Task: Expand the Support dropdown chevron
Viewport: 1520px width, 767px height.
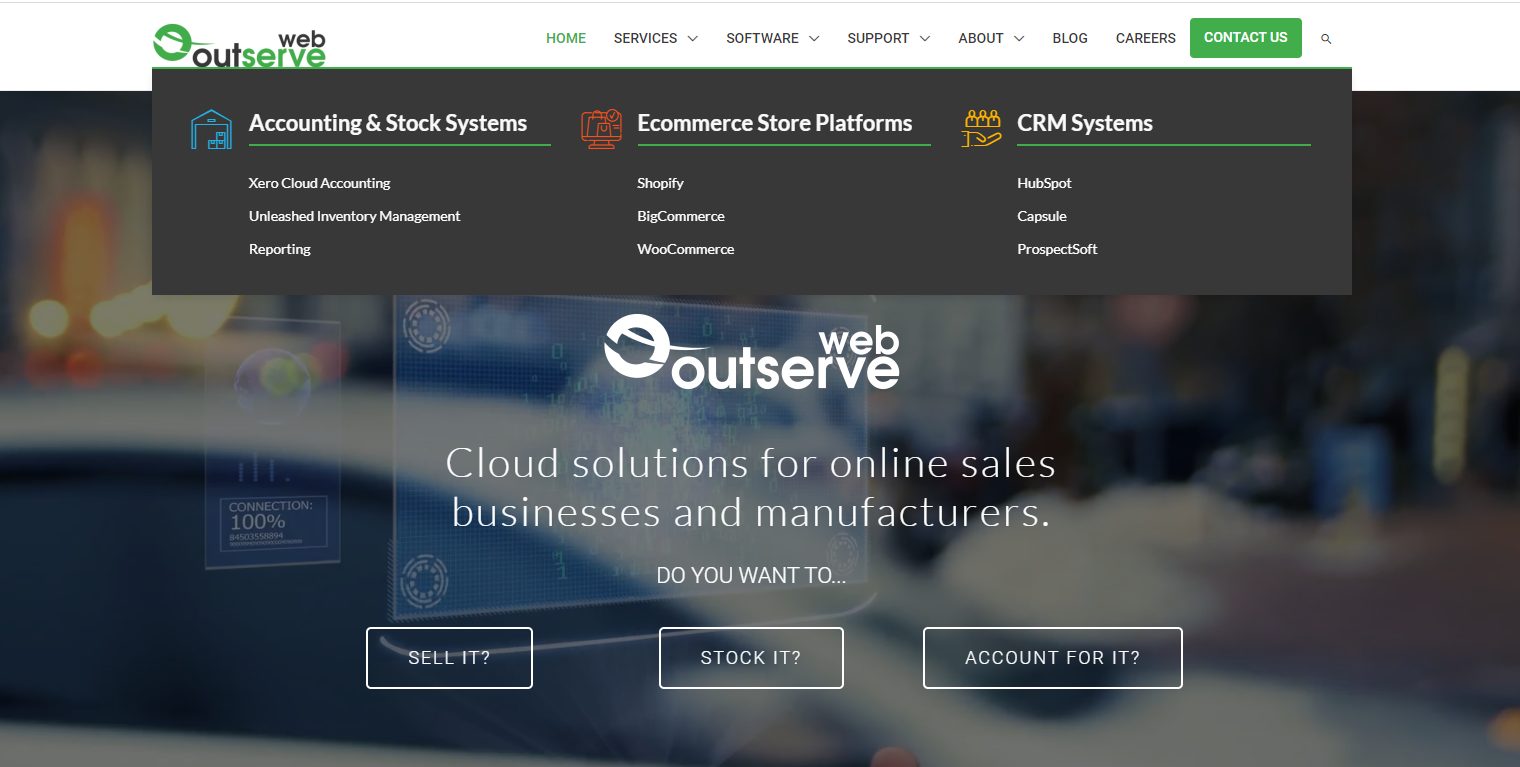Action: (x=925, y=39)
